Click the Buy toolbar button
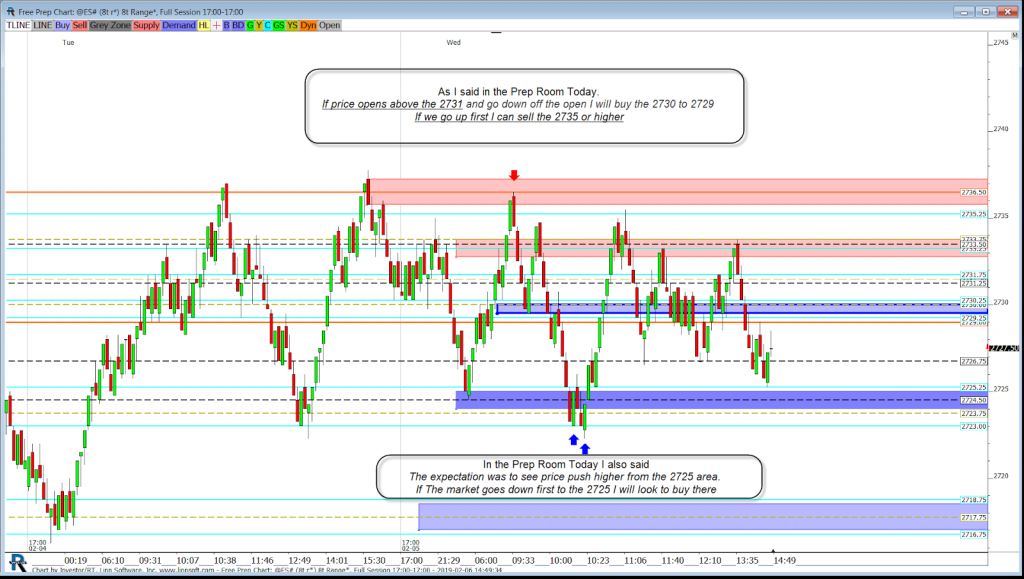 pos(63,25)
